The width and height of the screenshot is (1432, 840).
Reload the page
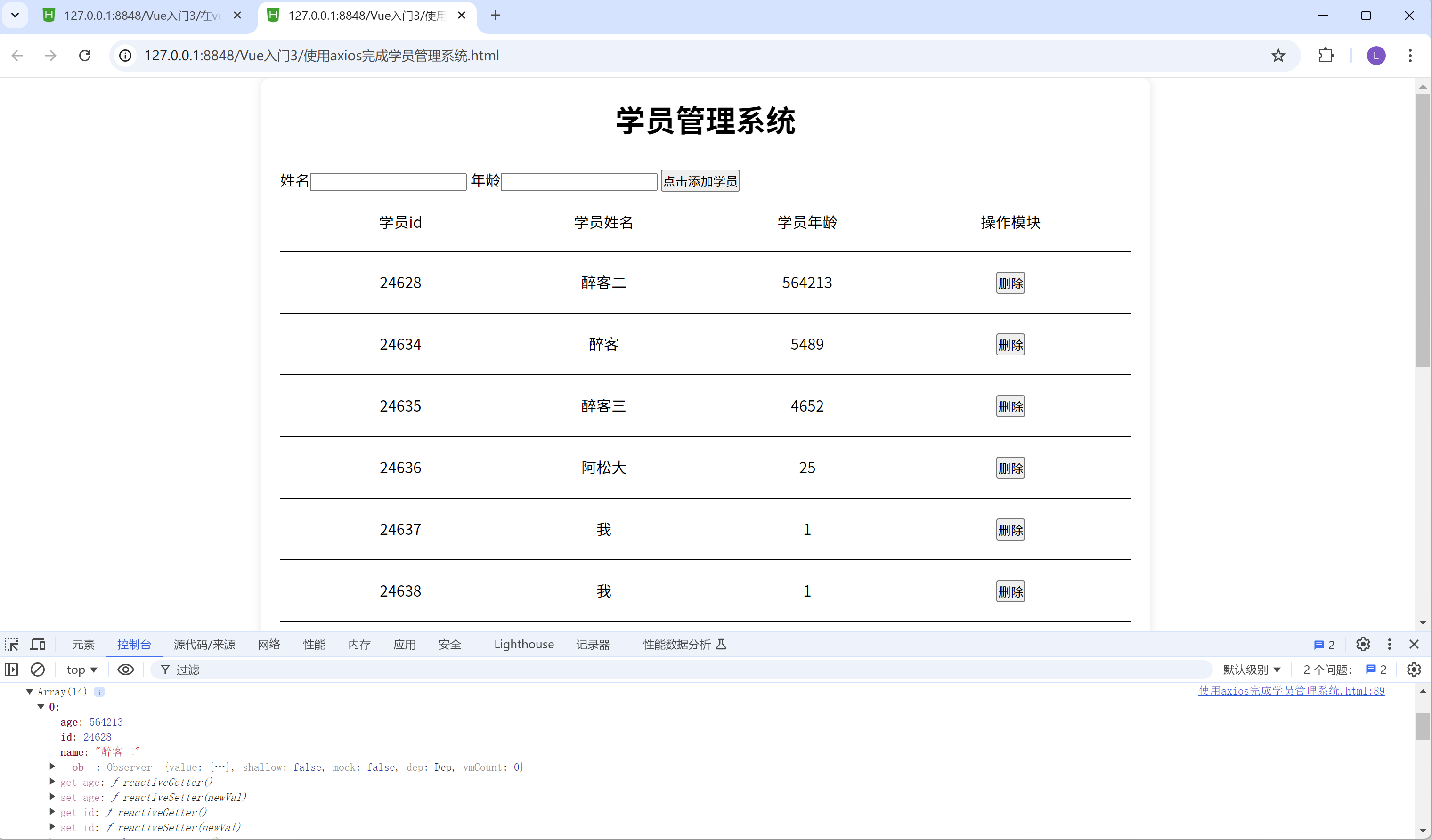(85, 56)
